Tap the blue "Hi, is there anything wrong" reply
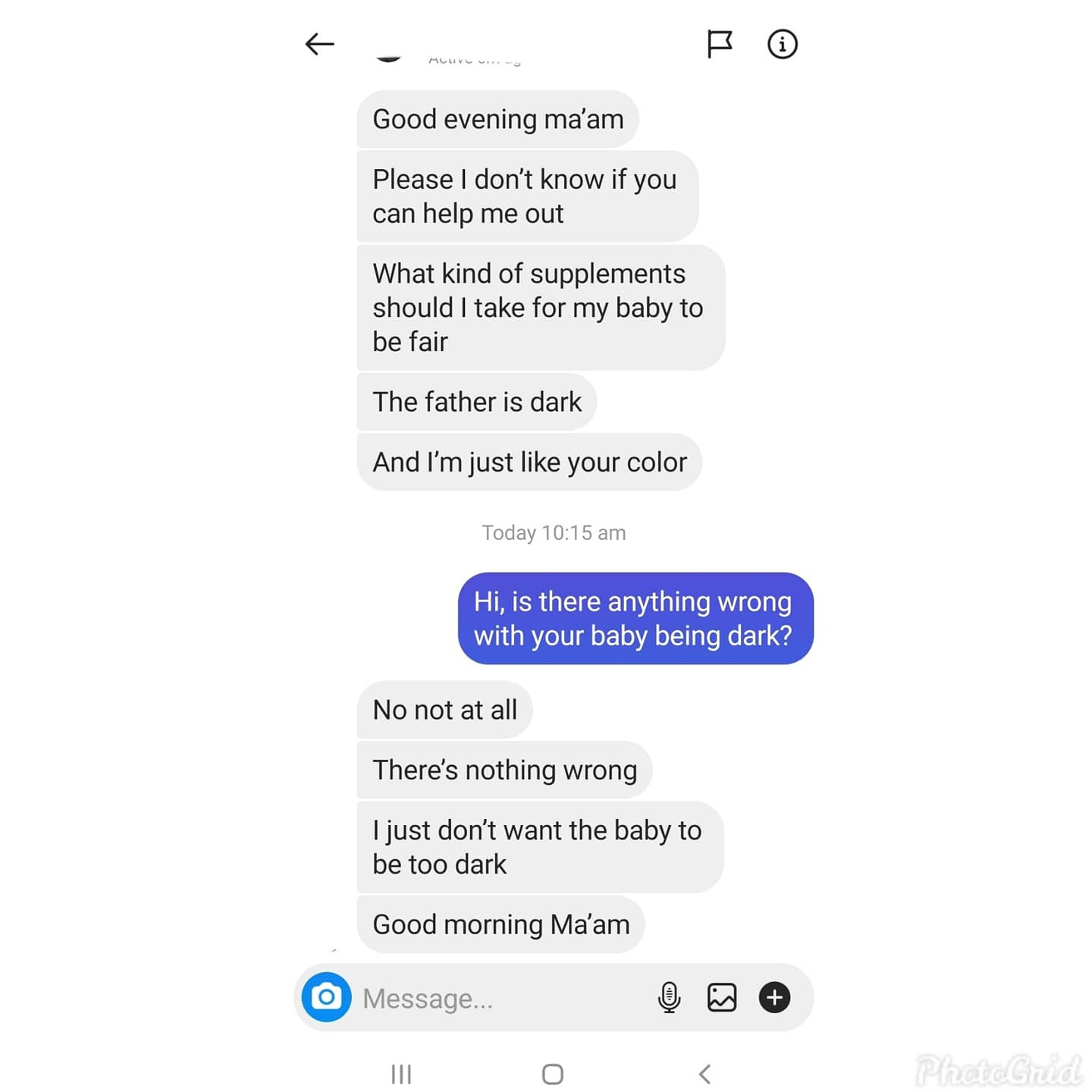Image resolution: width=1092 pixels, height=1092 pixels. (635, 618)
